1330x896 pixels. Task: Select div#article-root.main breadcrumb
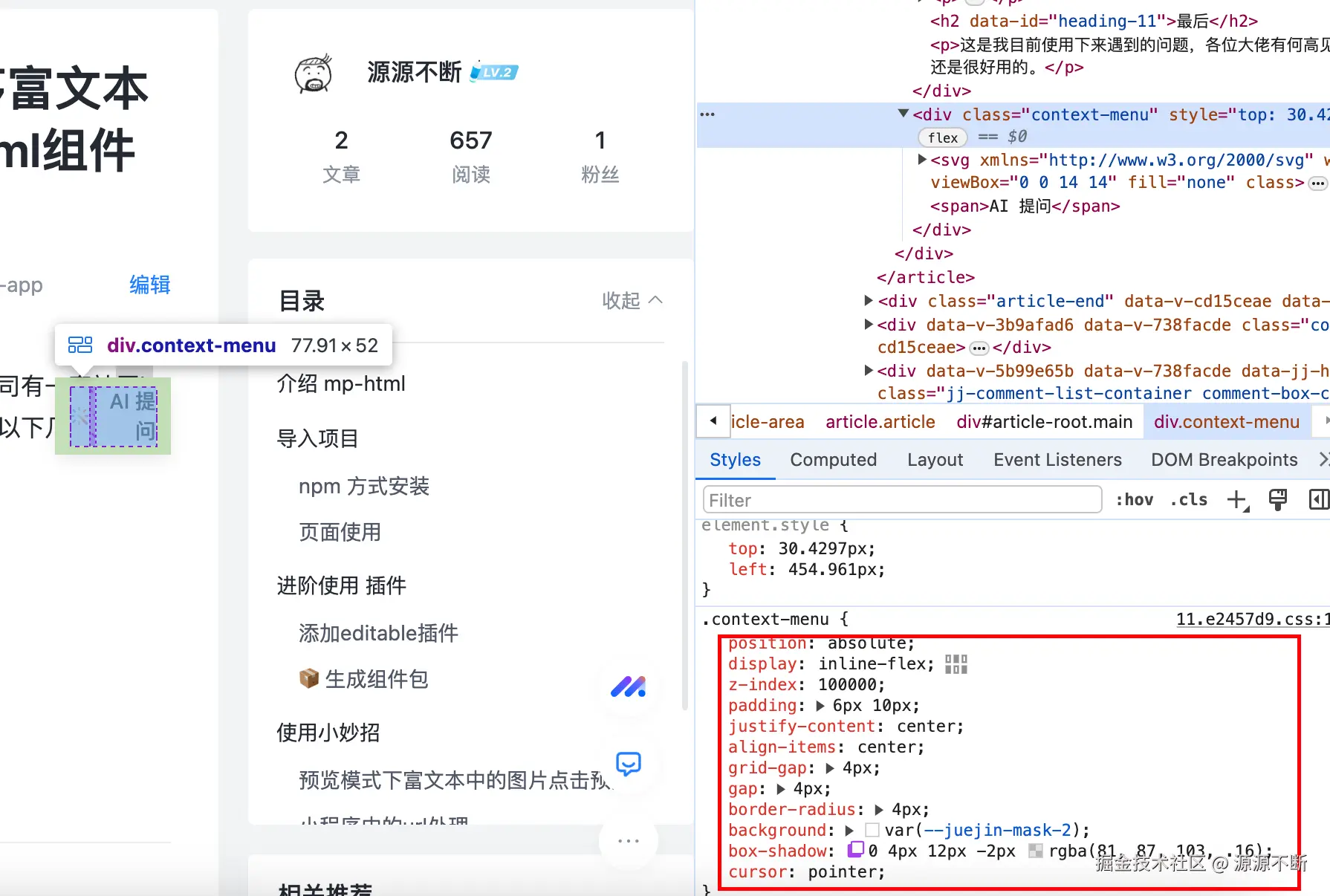point(1044,422)
